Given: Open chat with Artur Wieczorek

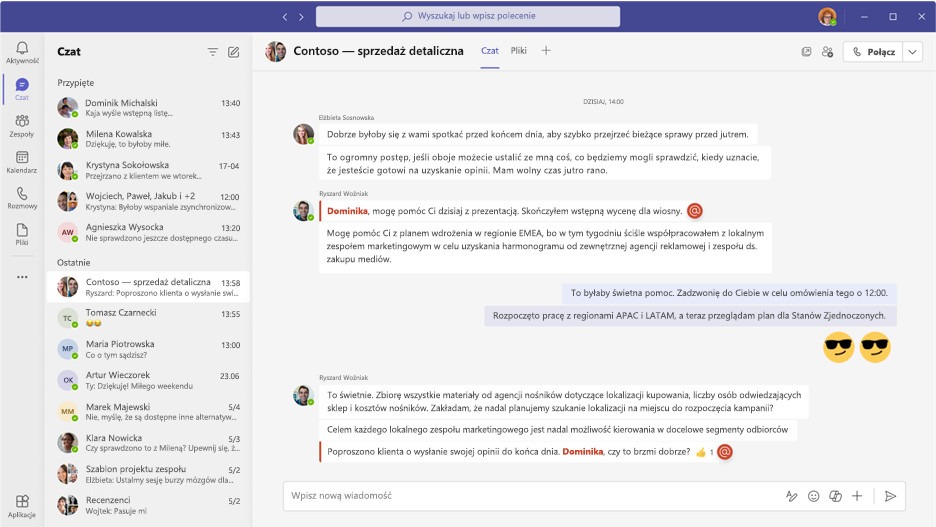Looking at the screenshot, I should coord(148,380).
